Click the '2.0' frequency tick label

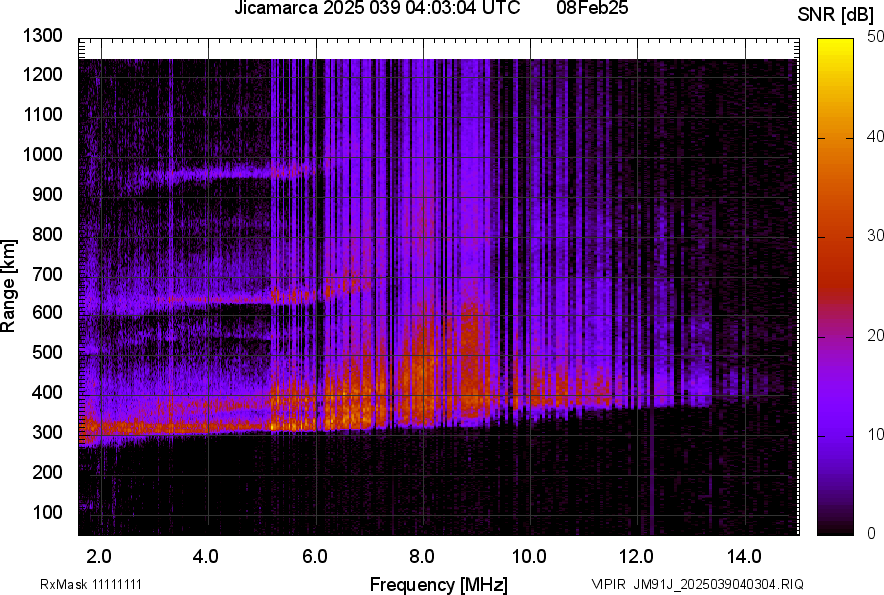click(99, 556)
